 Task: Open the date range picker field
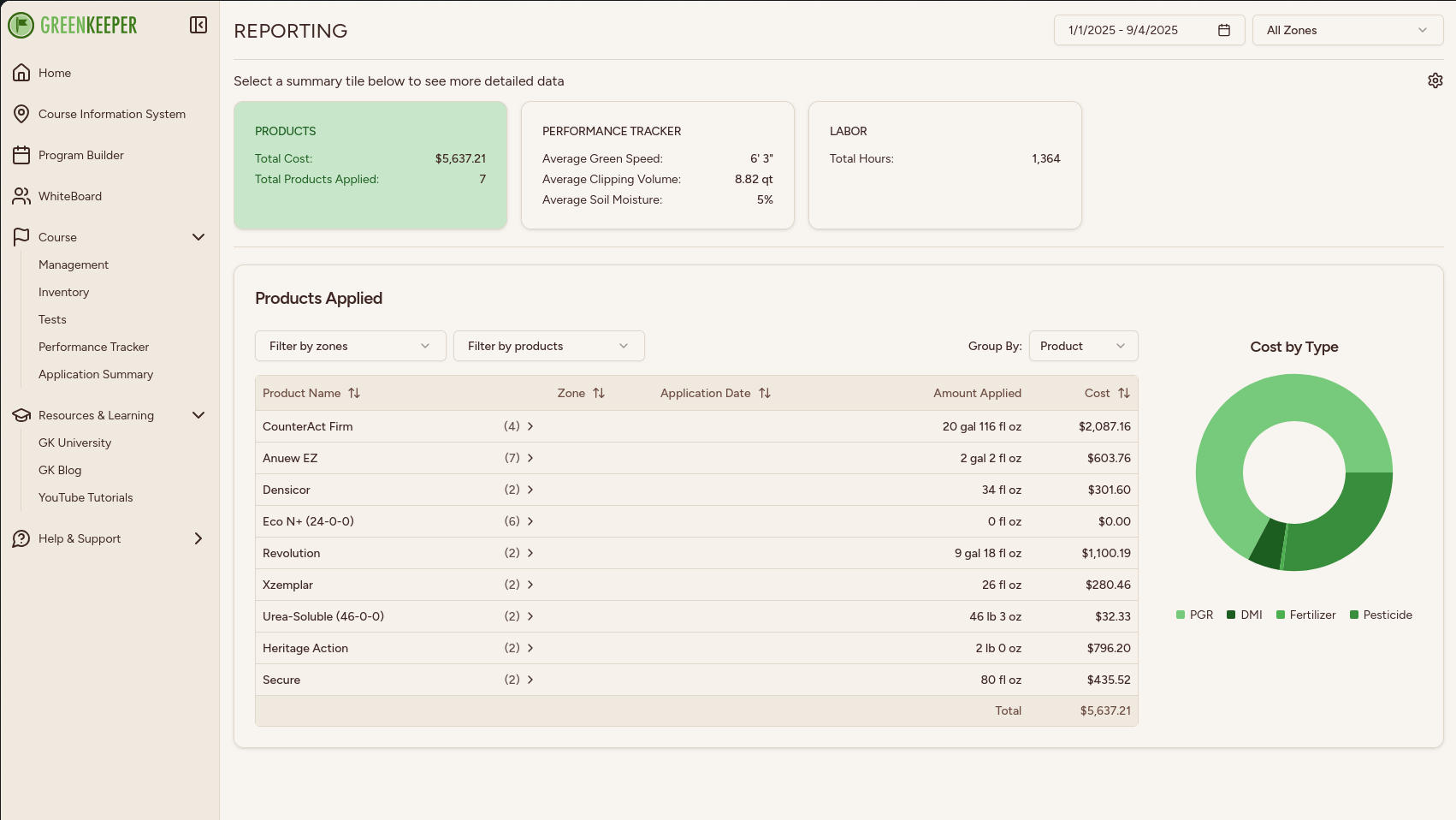coord(1149,30)
